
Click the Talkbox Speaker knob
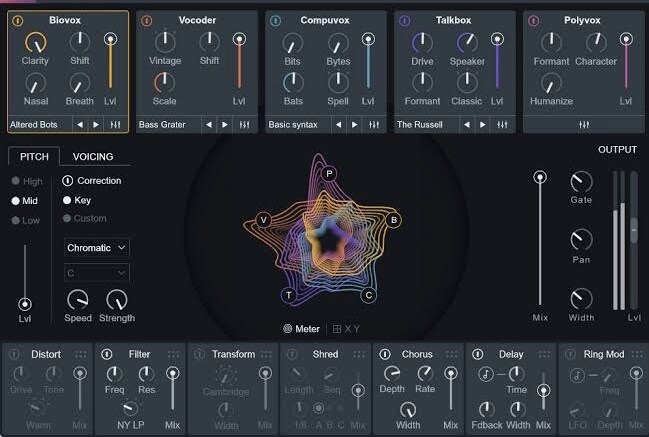coord(467,43)
